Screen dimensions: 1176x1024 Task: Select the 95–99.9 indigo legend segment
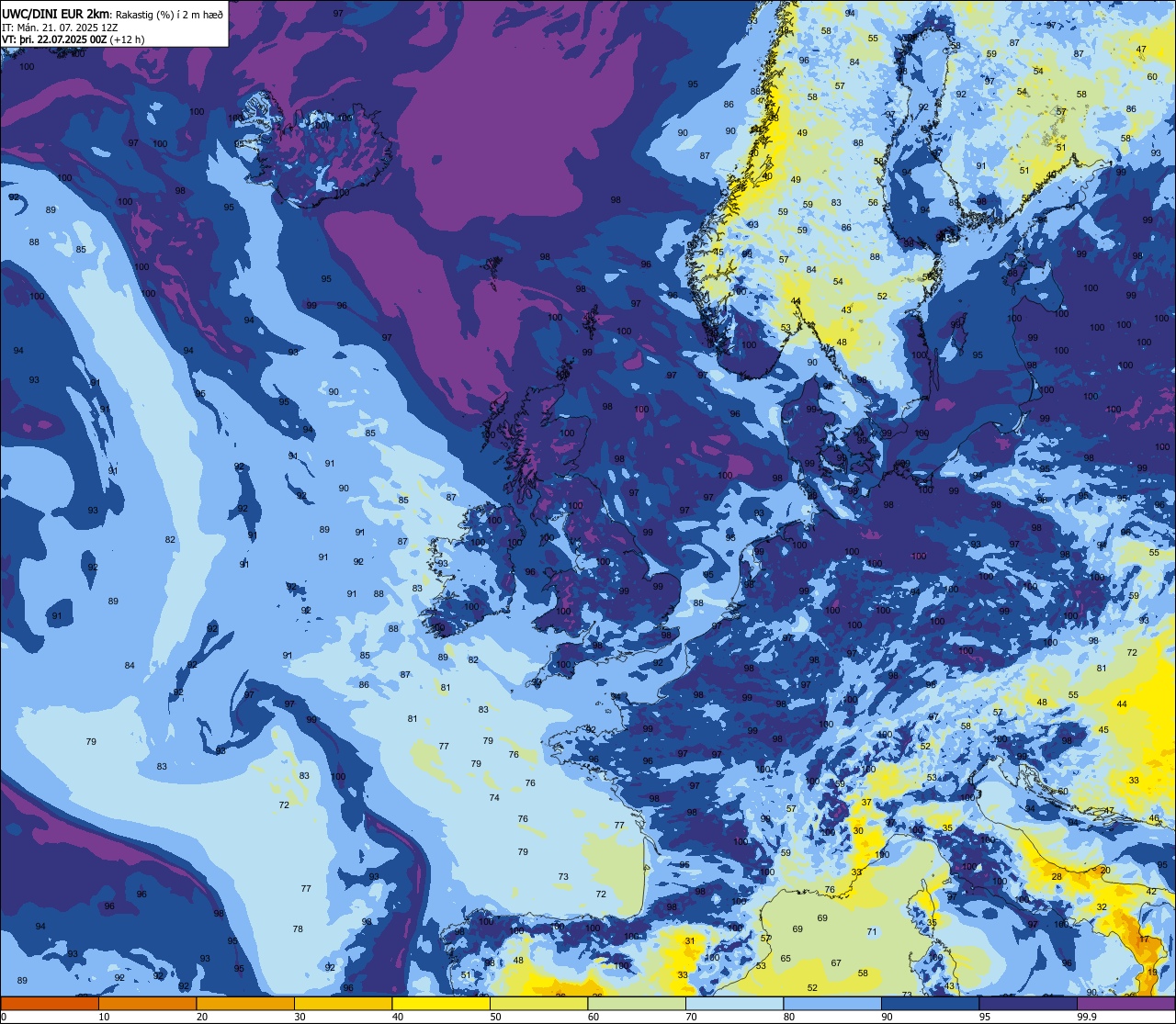pos(1028,1004)
